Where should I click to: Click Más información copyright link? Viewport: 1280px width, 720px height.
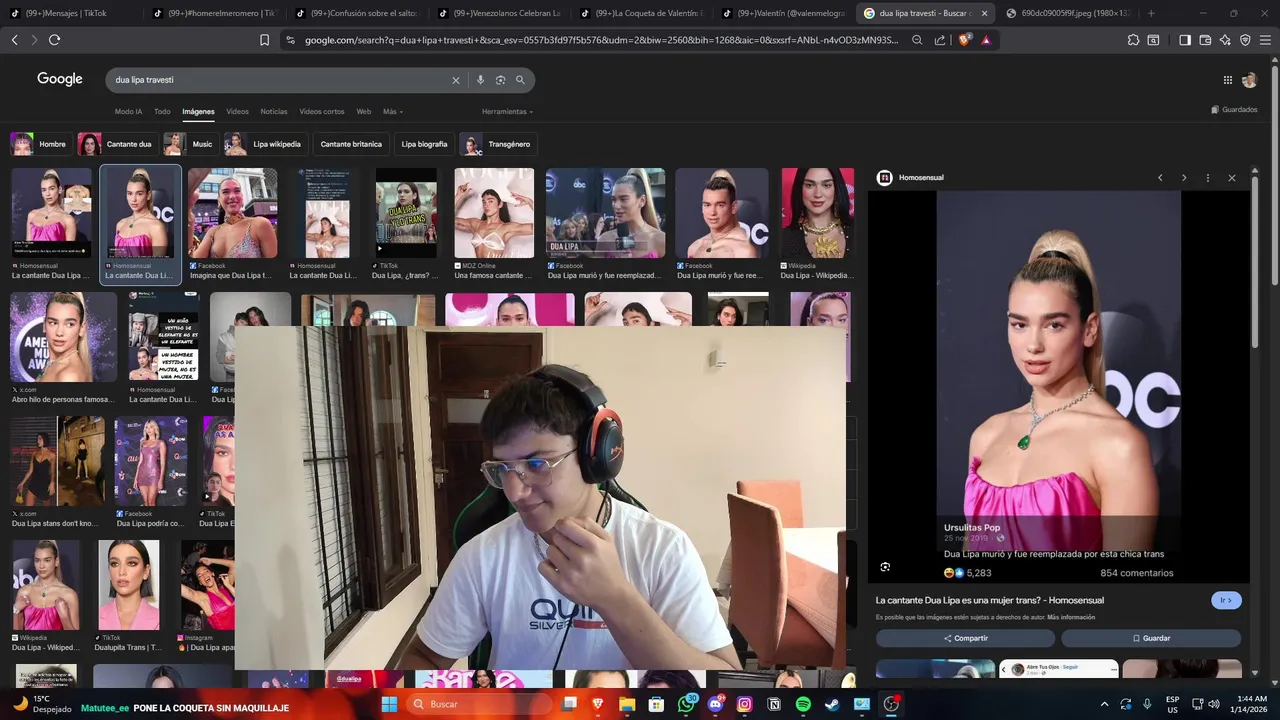[x=1071, y=617]
